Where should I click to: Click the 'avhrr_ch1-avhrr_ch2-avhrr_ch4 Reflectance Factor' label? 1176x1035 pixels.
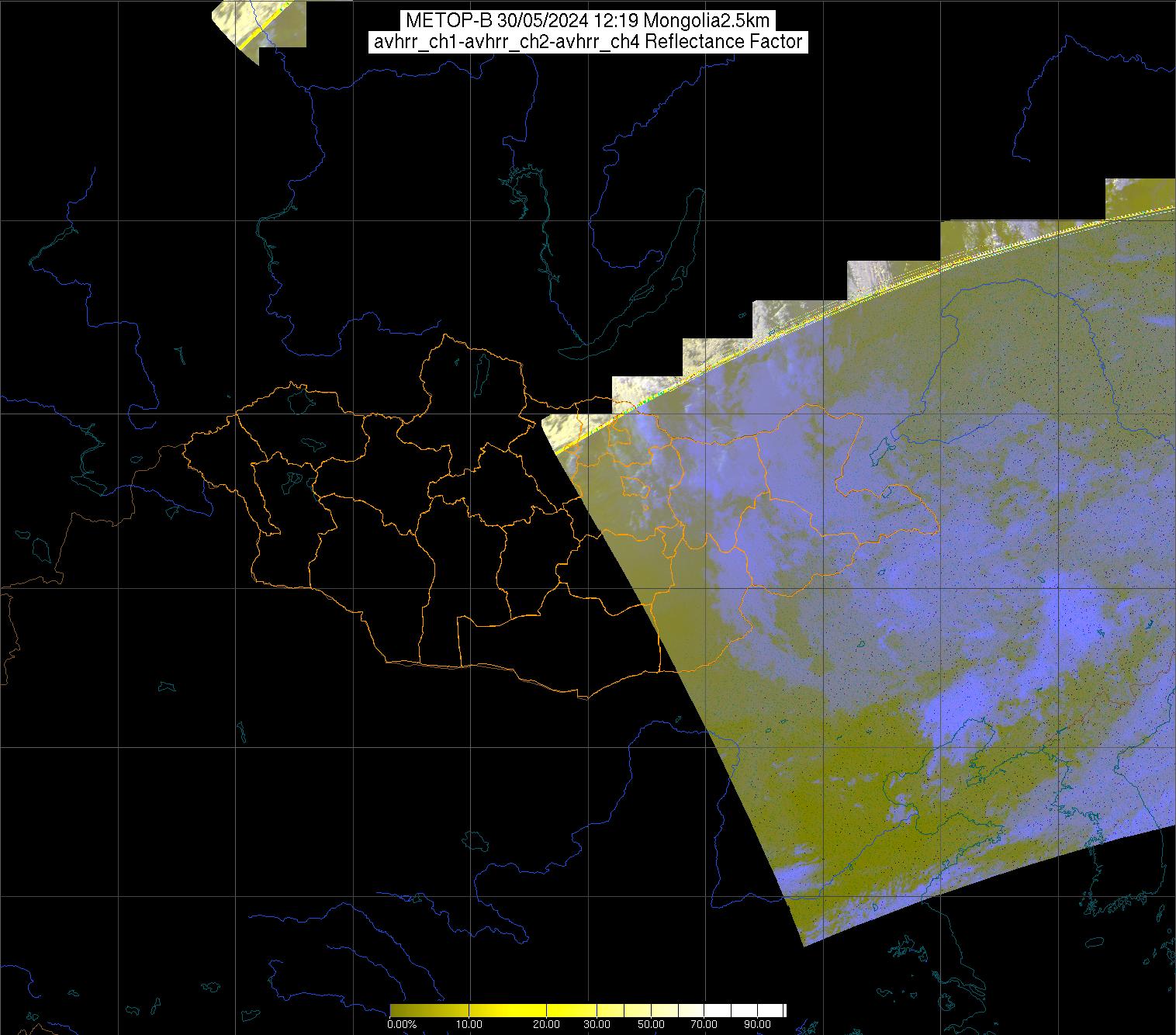click(587, 42)
